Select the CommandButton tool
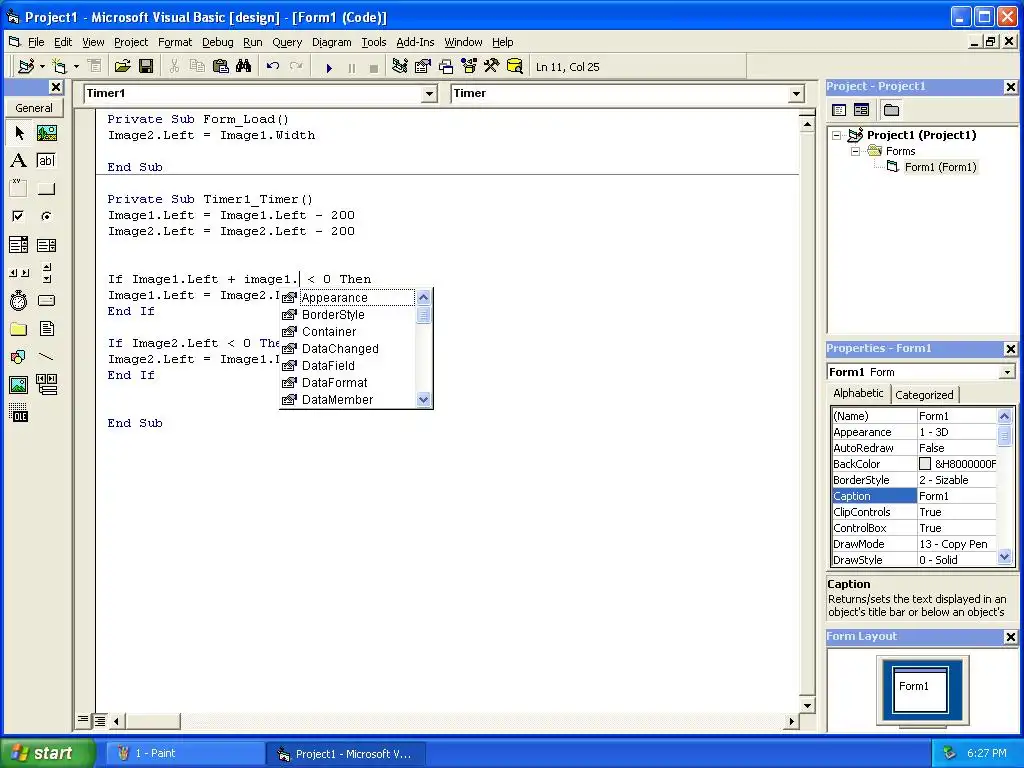 [x=46, y=189]
